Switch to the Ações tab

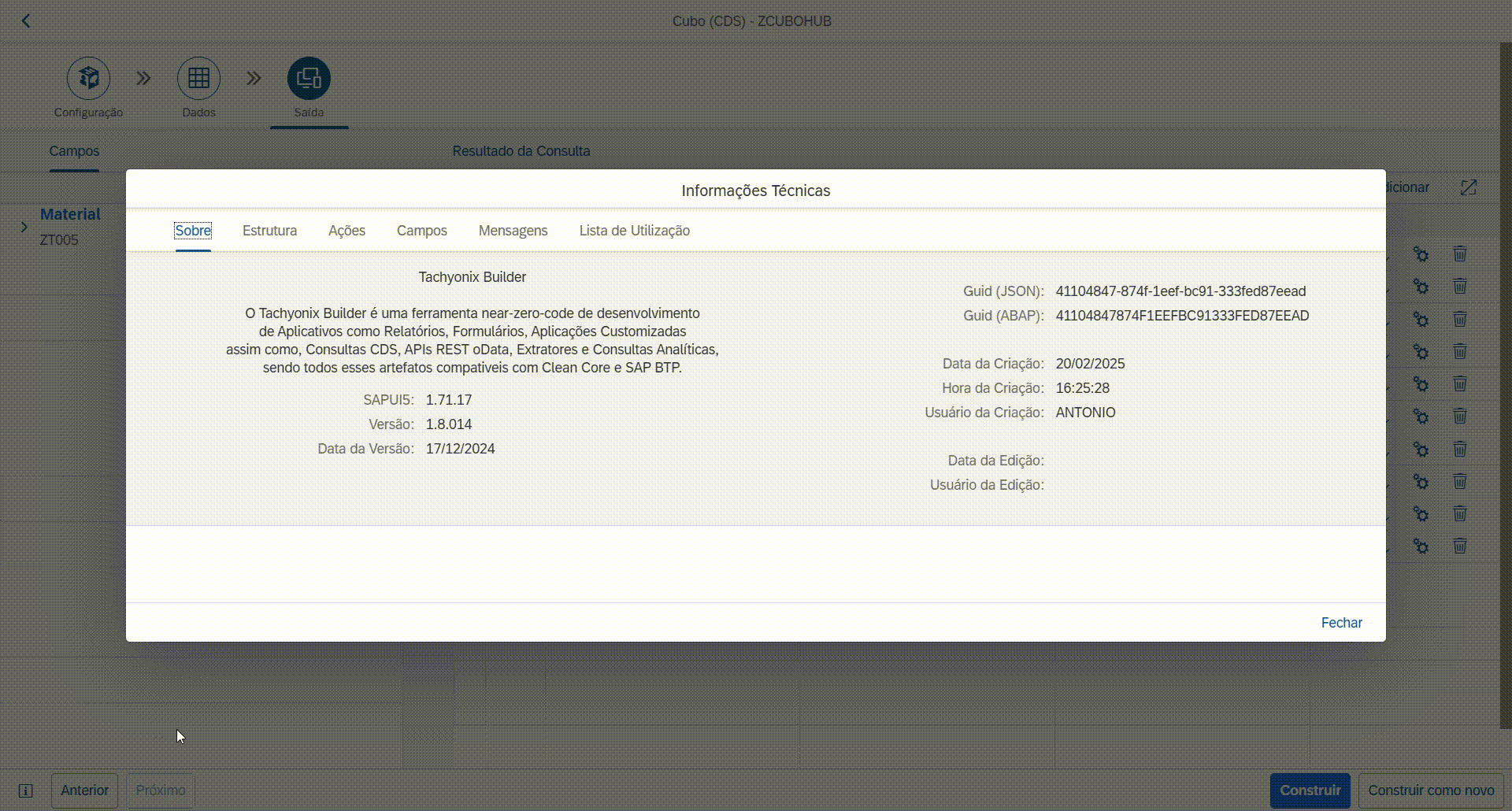pos(346,231)
